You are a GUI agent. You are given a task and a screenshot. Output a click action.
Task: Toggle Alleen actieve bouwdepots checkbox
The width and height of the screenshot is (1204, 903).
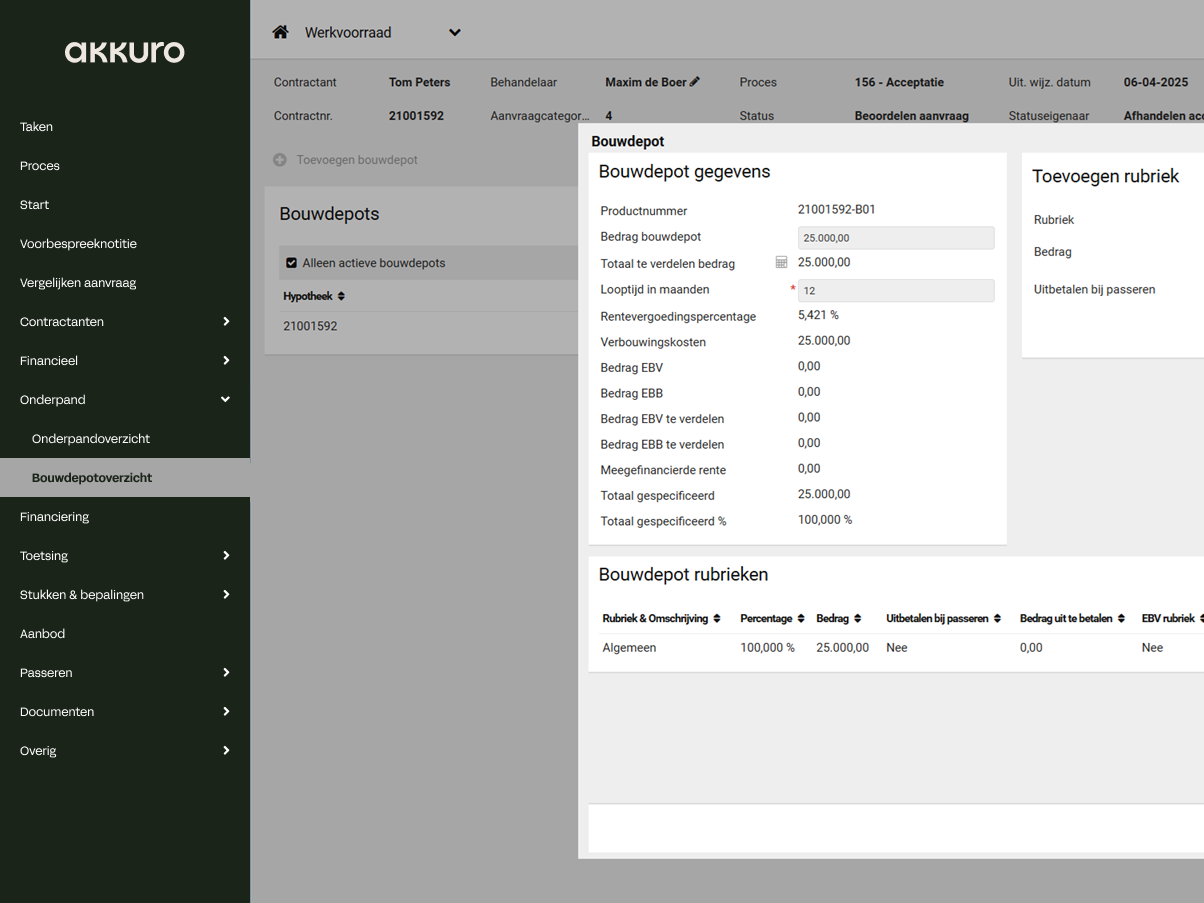291,263
